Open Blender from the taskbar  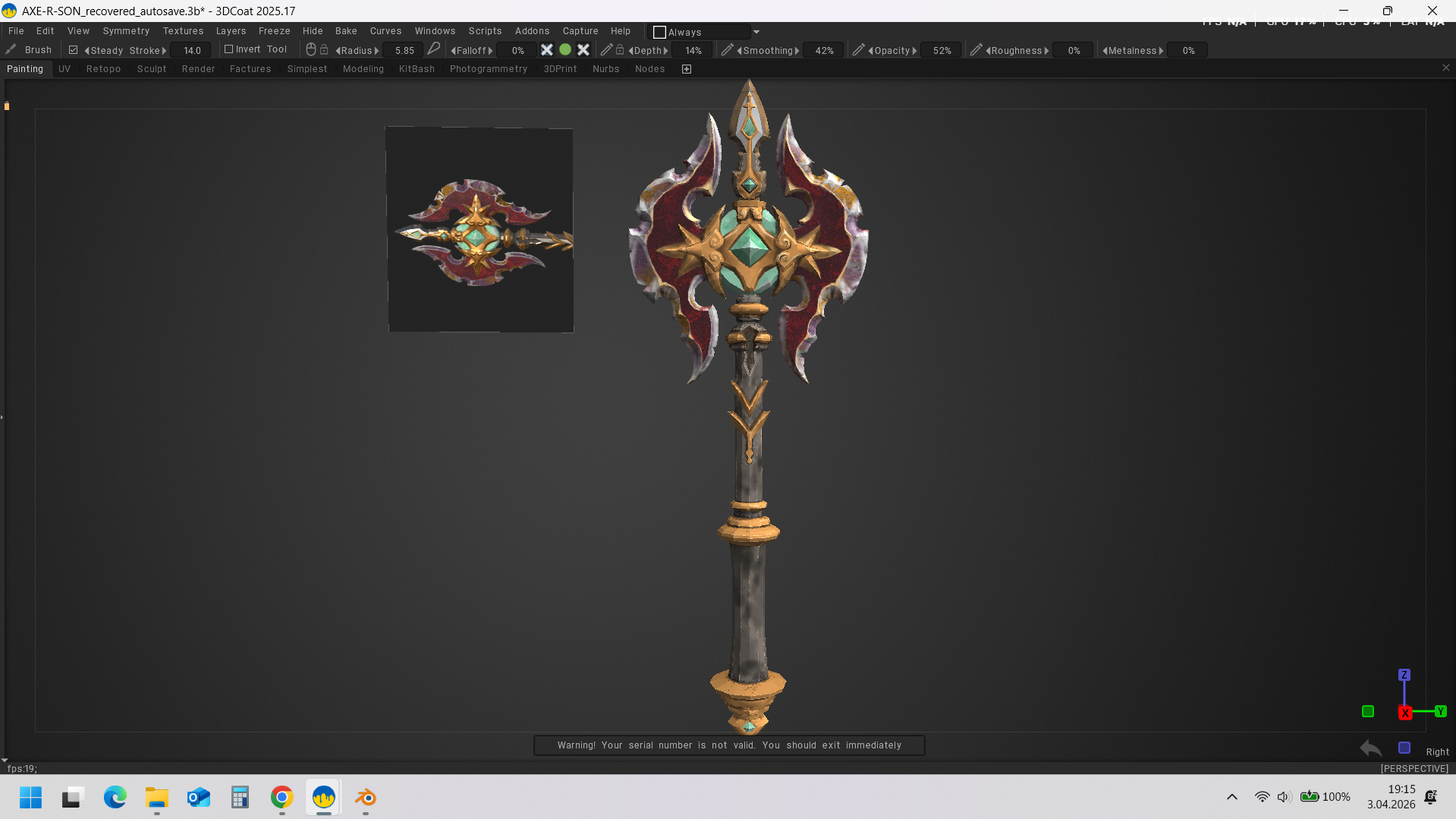click(366, 798)
